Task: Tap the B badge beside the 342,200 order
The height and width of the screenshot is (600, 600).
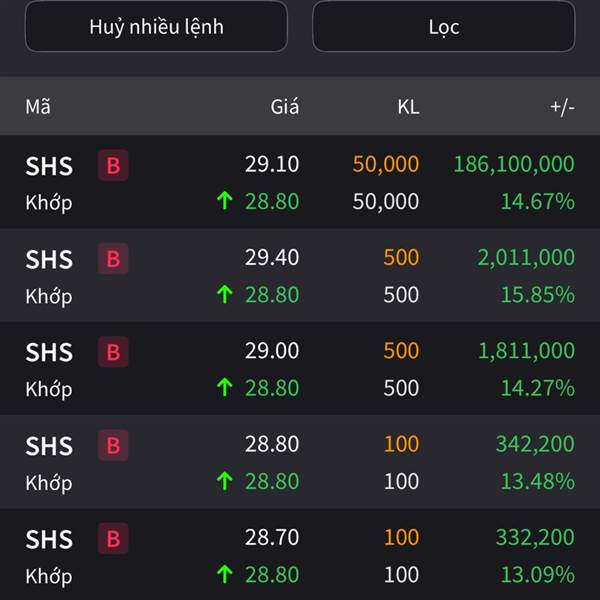Action: tap(113, 445)
